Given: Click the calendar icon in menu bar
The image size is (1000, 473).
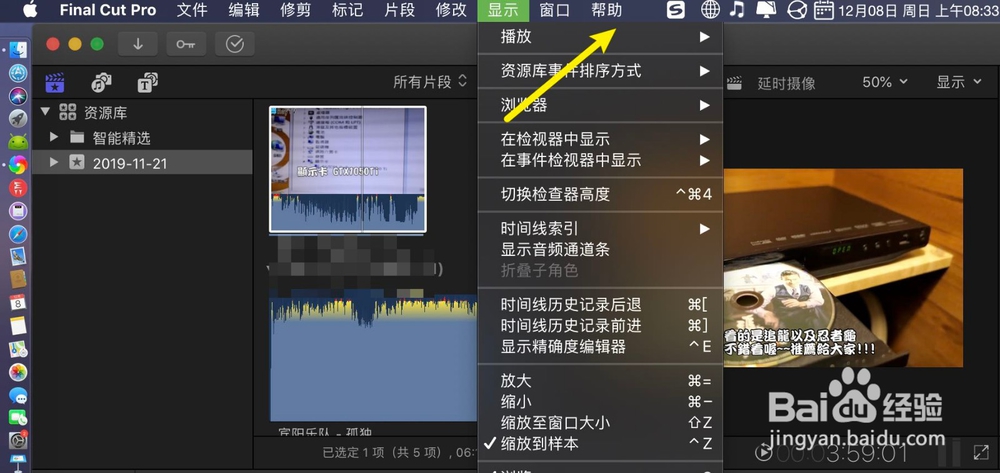Looking at the screenshot, I should coord(825,10).
